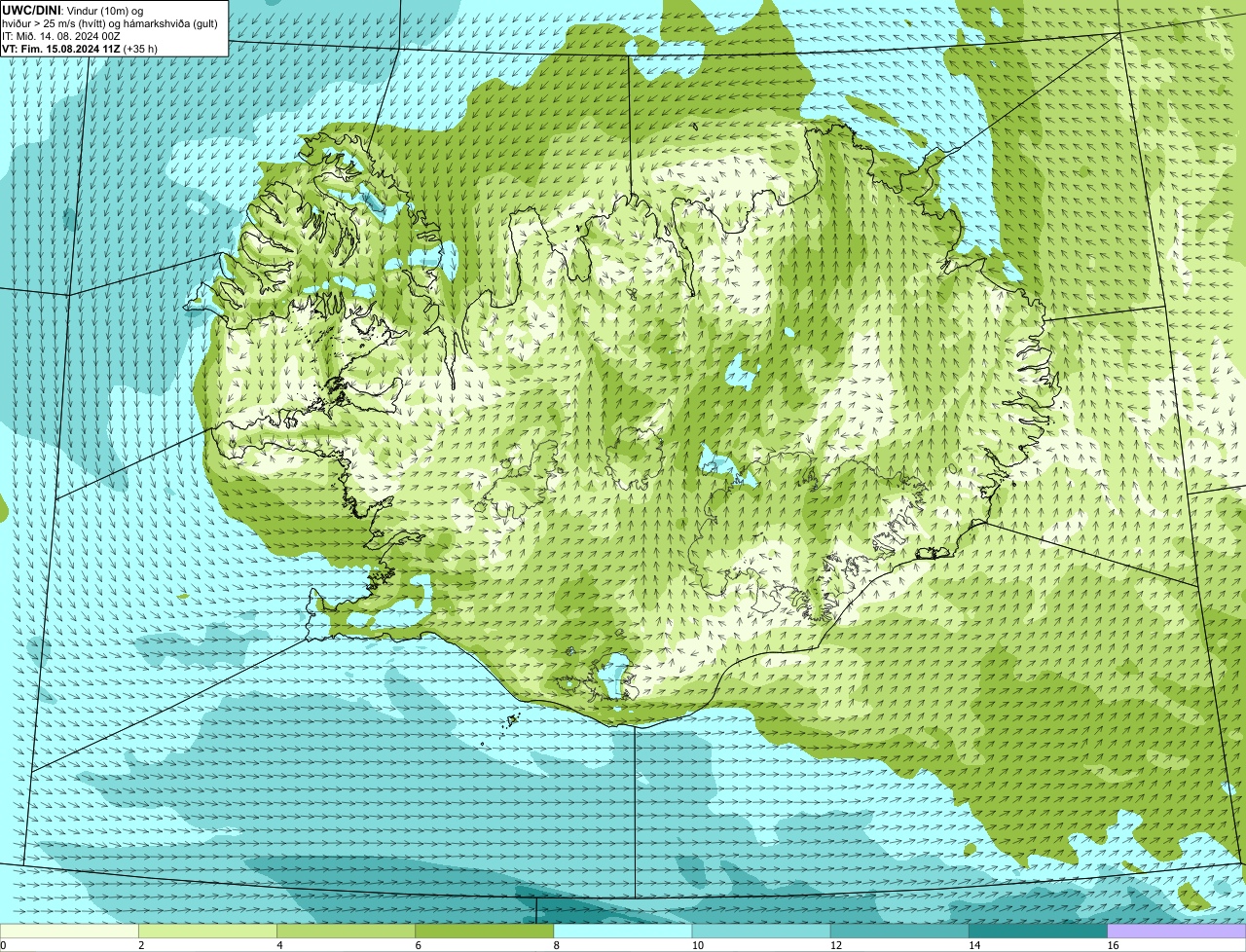This screenshot has width=1246, height=952.
Task: Click the light cyan 8–10 legend swatch
Action: 623,931
